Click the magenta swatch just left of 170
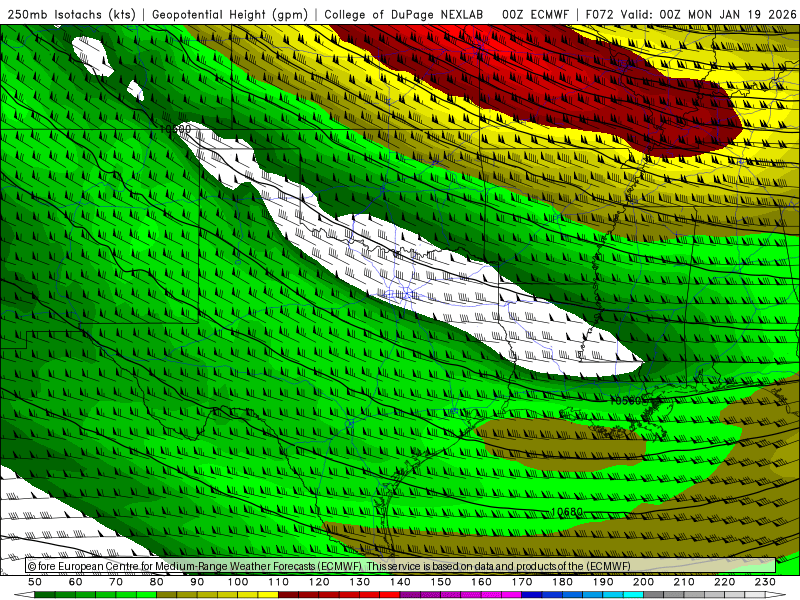The height and width of the screenshot is (600, 800). tap(511, 595)
